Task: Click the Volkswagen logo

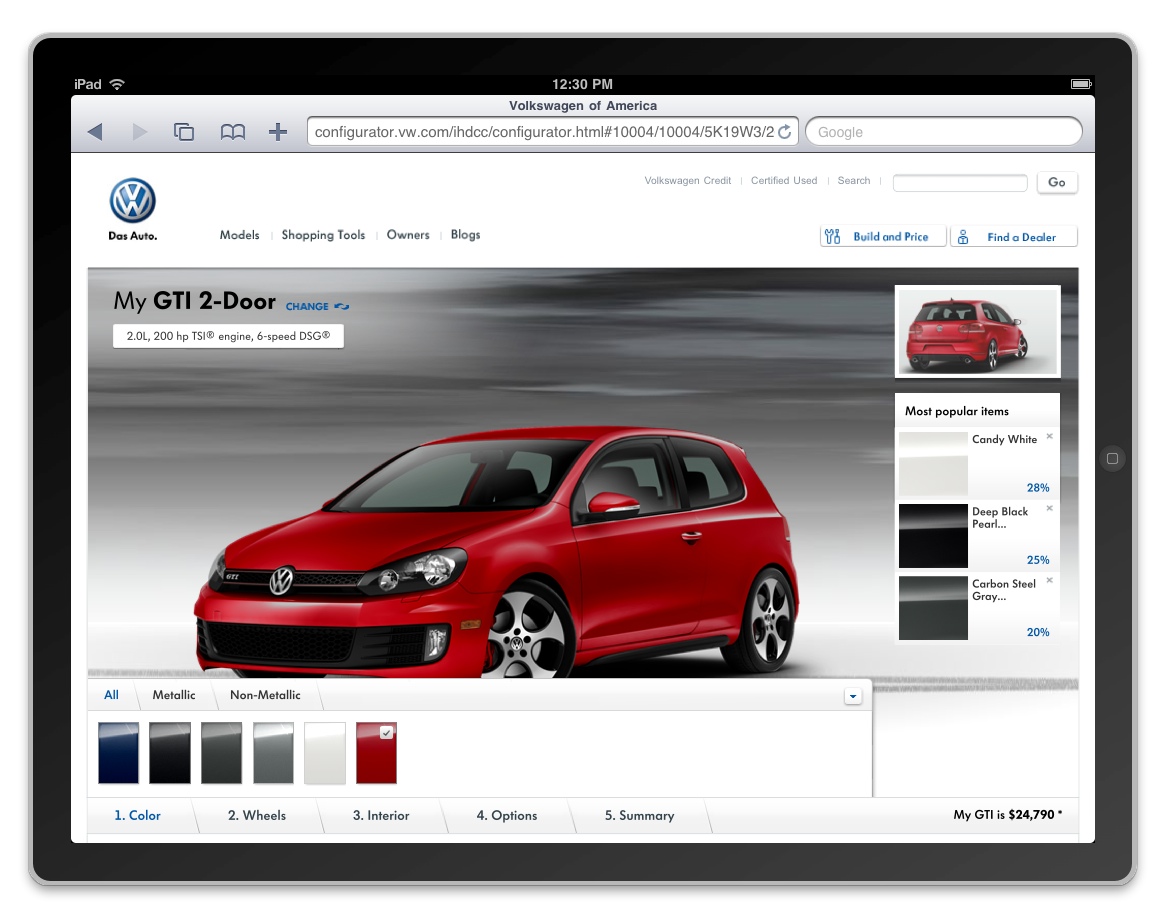Action: click(132, 201)
